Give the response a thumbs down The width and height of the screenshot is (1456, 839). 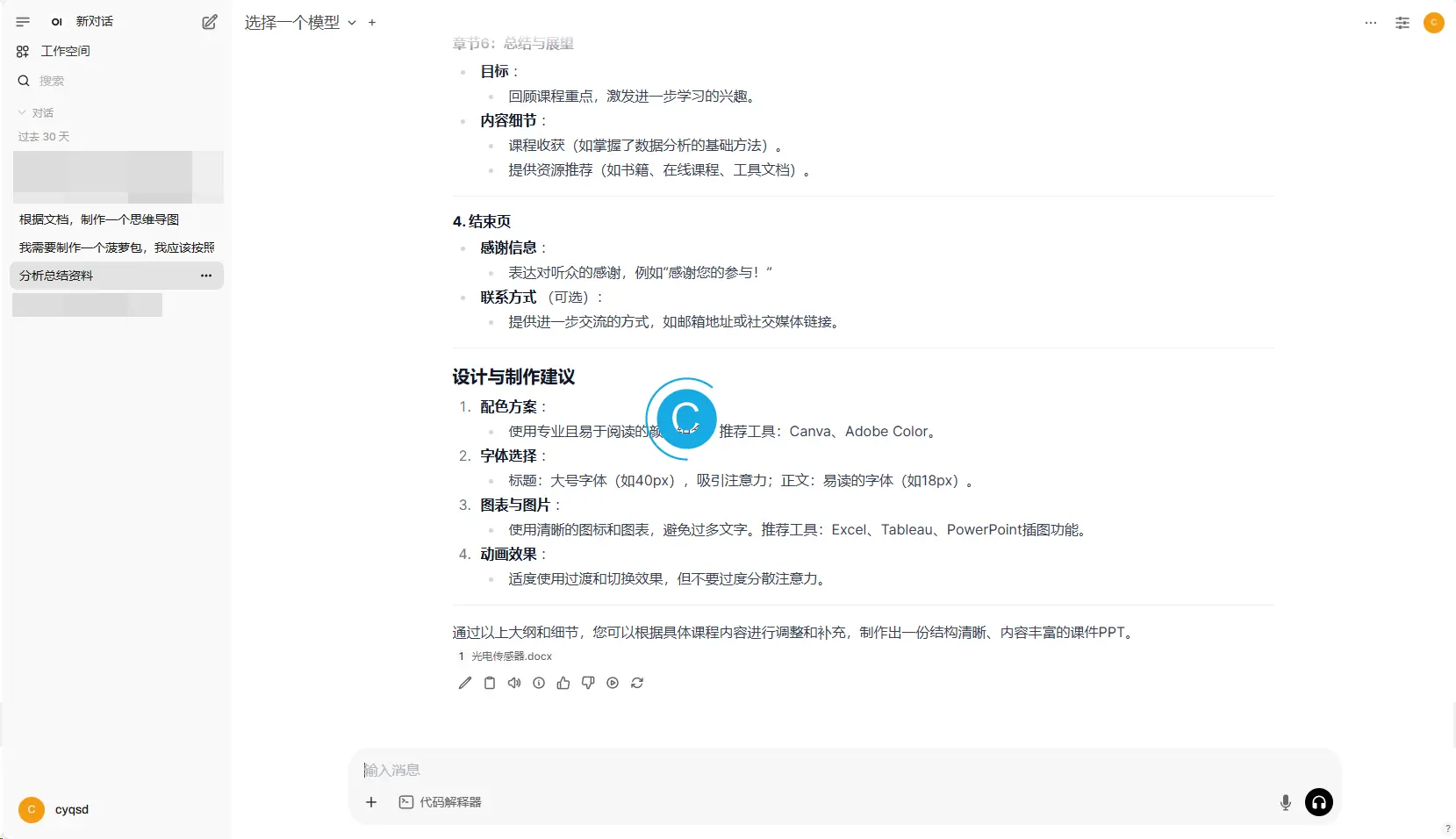click(588, 683)
